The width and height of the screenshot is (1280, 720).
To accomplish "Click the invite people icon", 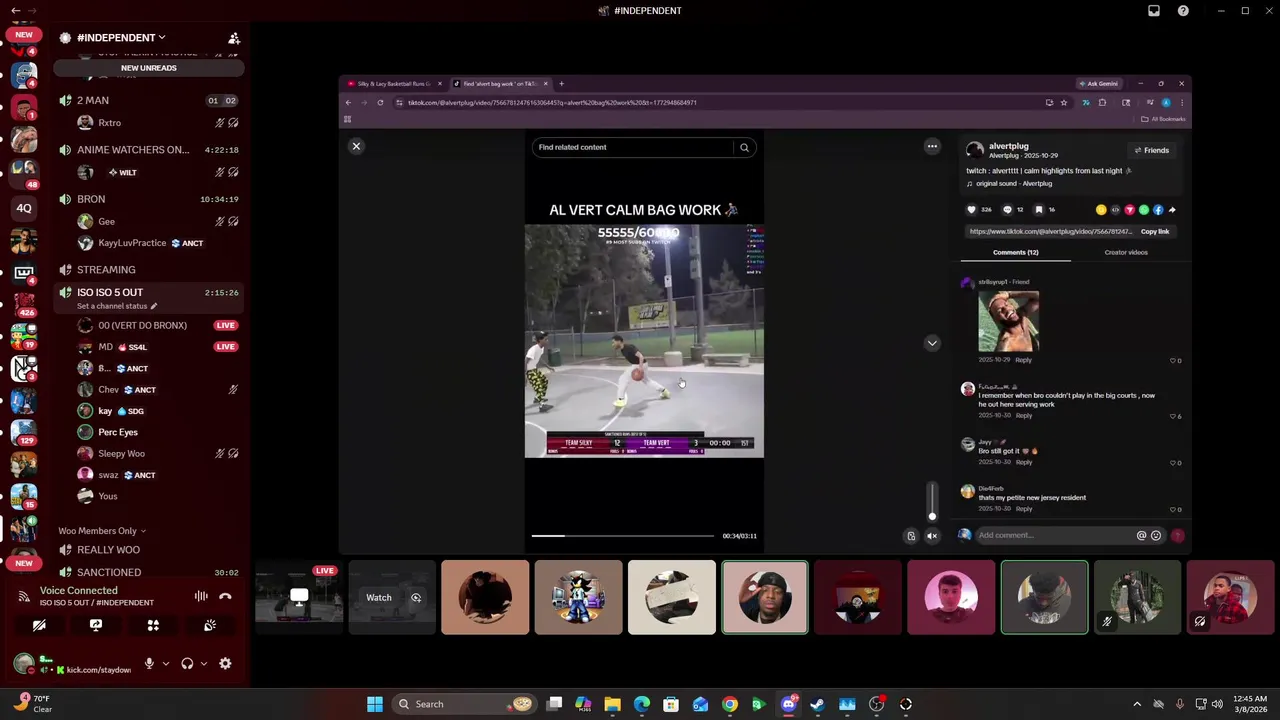I will point(234,38).
